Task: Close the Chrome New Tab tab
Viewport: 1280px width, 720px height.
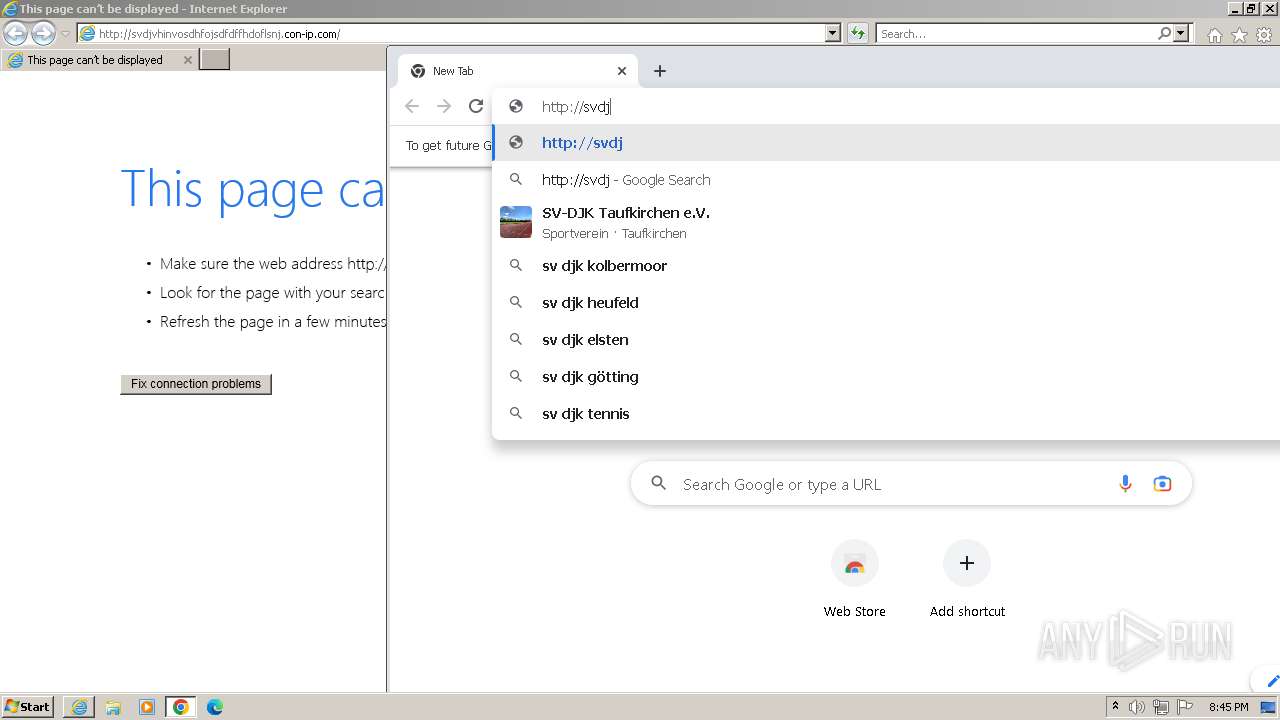Action: tap(622, 71)
